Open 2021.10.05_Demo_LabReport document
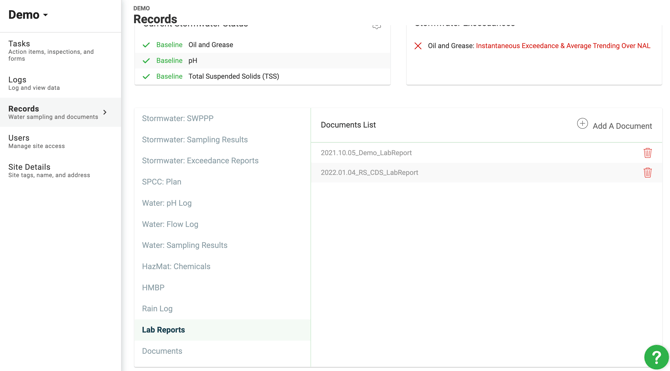 click(366, 153)
